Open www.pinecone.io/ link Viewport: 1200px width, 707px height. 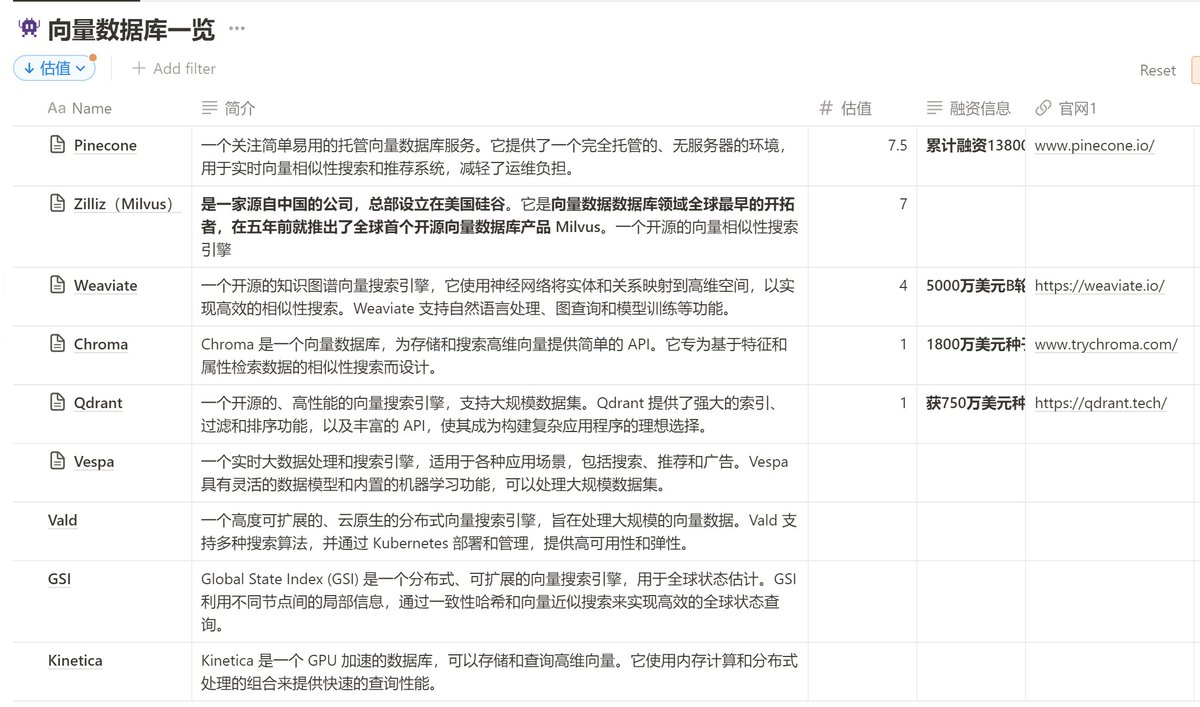click(x=1094, y=145)
